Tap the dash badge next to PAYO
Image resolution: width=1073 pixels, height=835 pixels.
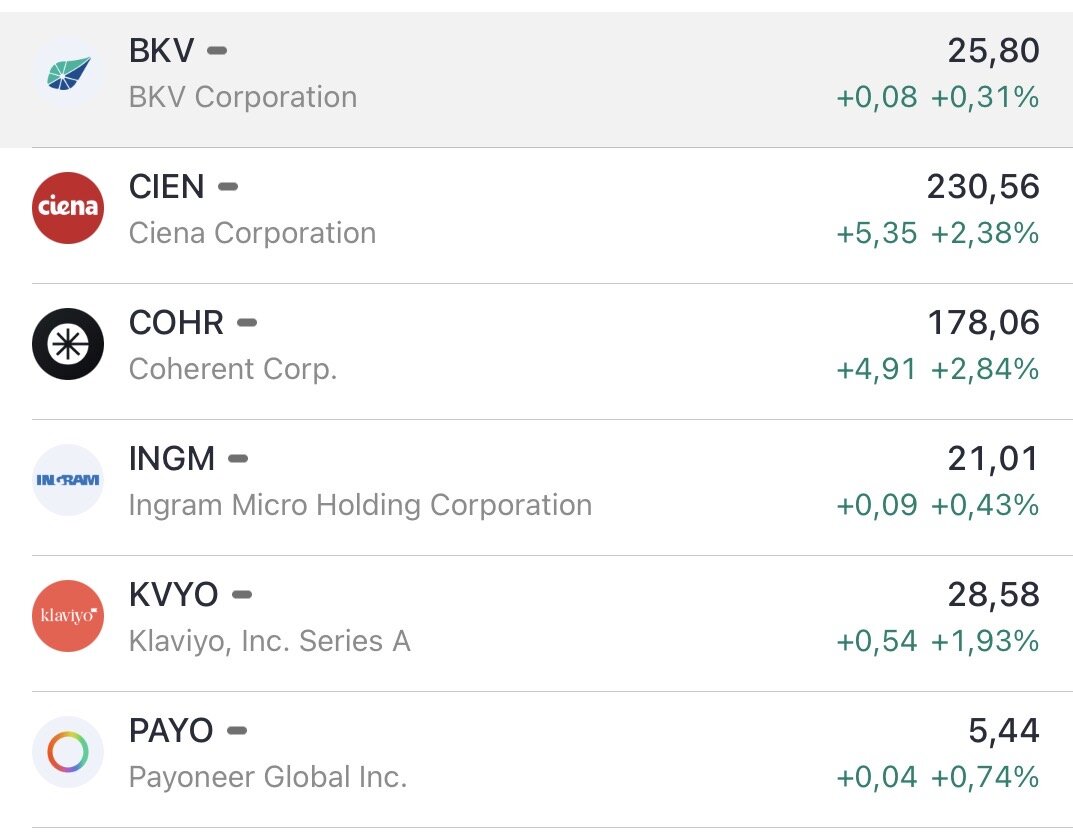click(x=237, y=730)
